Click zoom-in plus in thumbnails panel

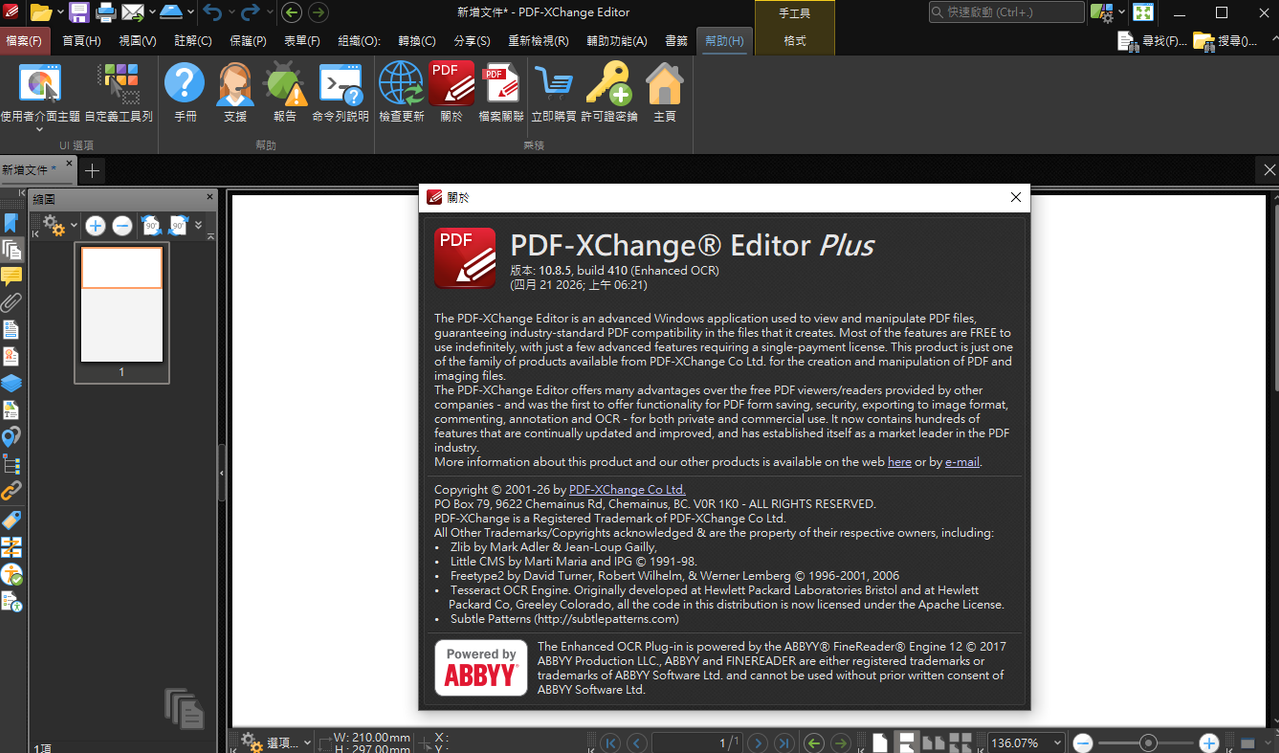[95, 226]
